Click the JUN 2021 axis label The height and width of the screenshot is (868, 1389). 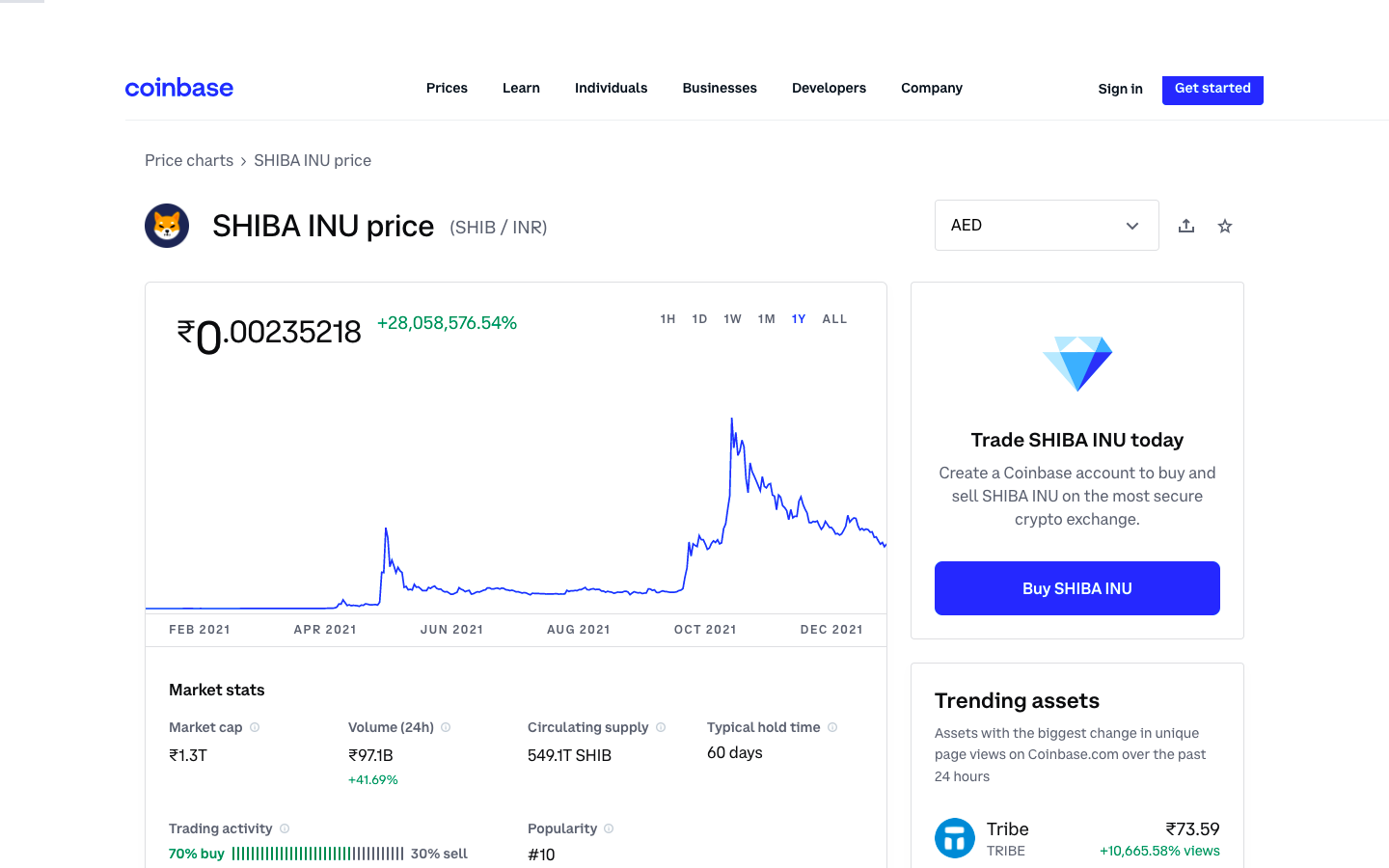[451, 630]
